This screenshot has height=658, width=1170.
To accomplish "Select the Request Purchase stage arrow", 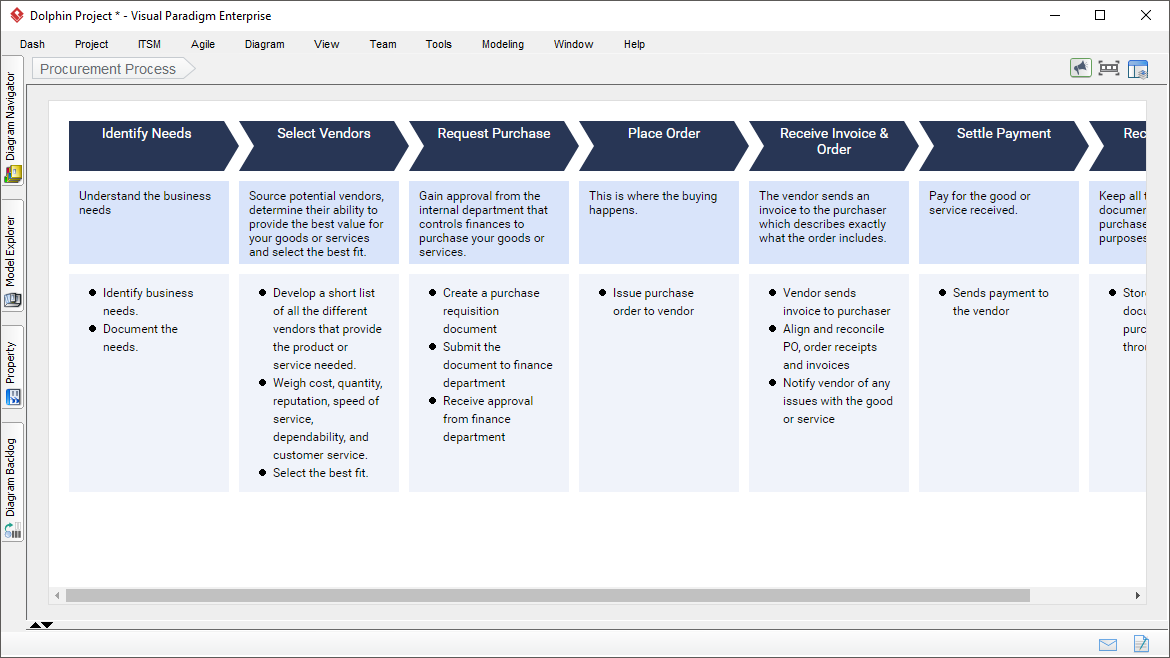I will pos(493,146).
